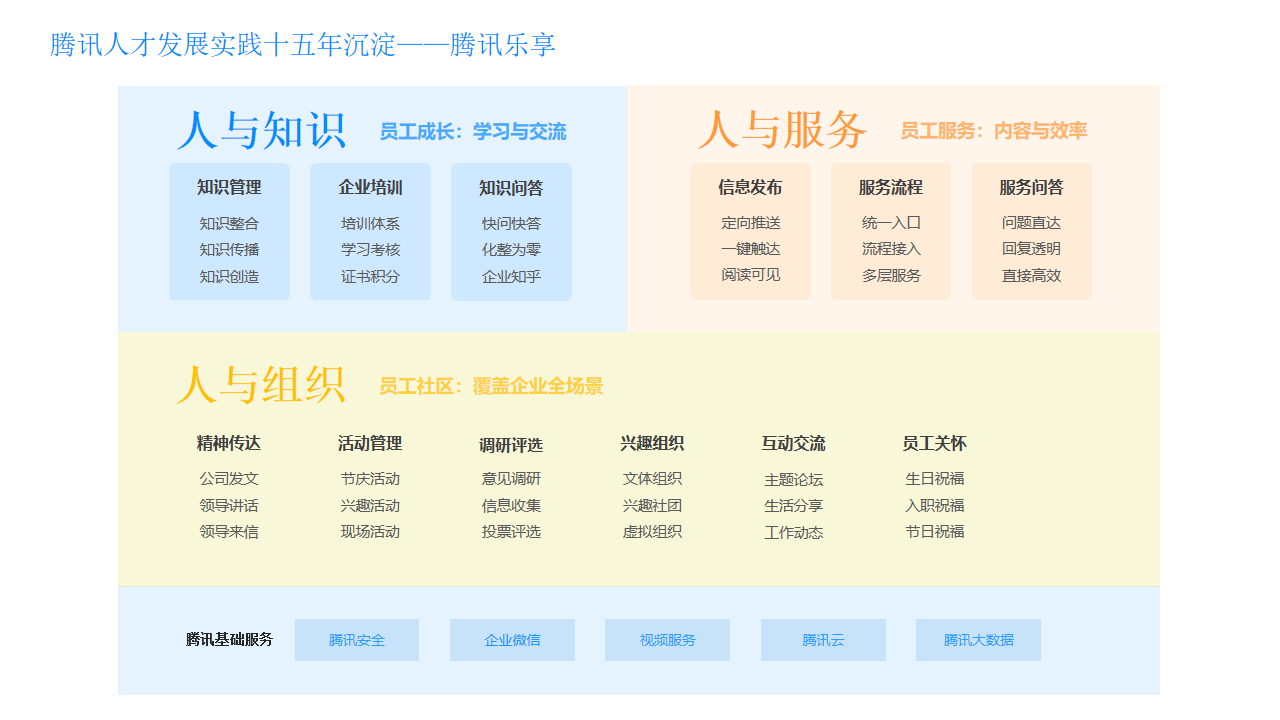
Task: Select the 节日祝福 item
Action: coord(934,531)
